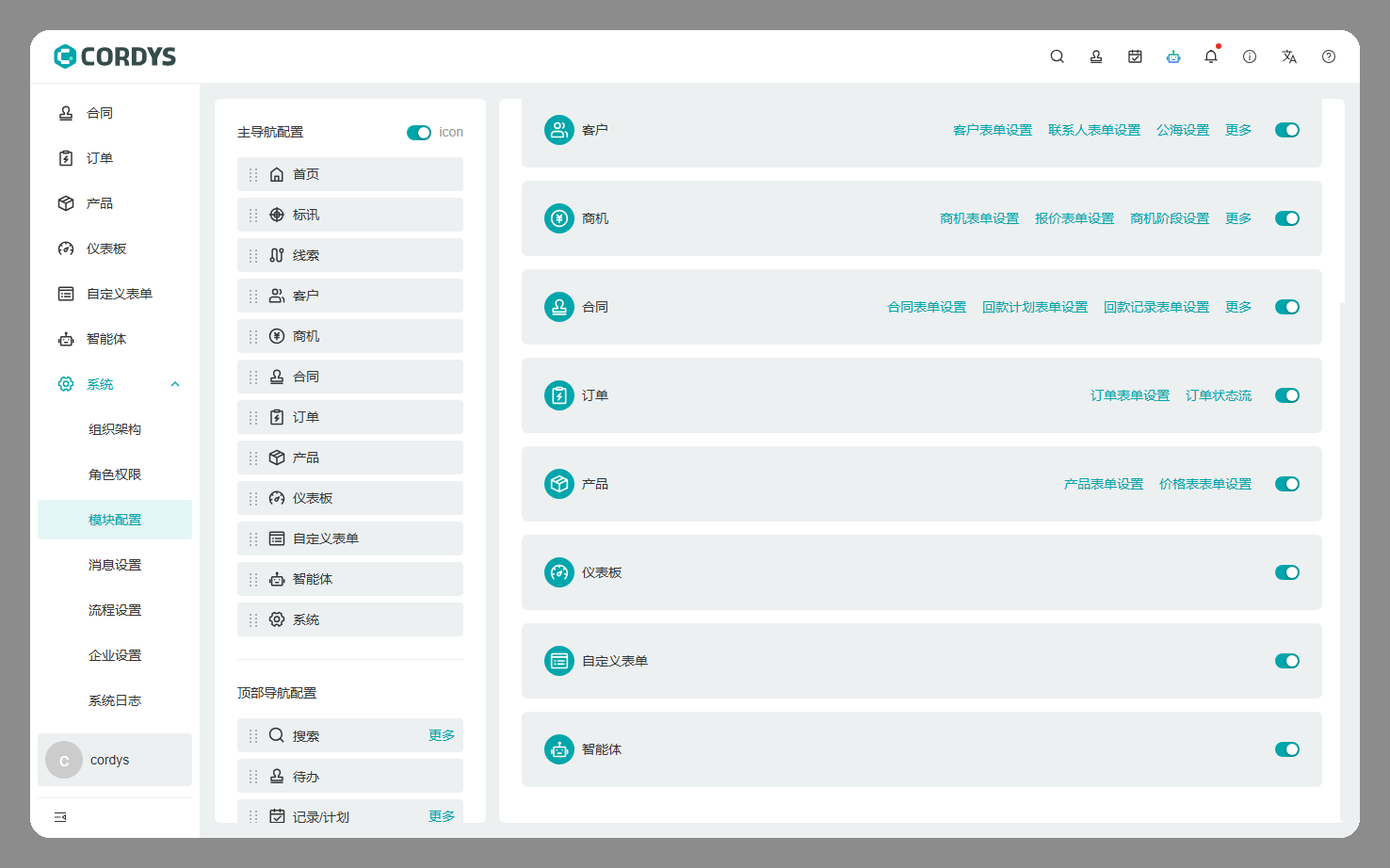The image size is (1390, 868).
Task: Open 流程设置 in the sidebar
Action: coord(115,610)
